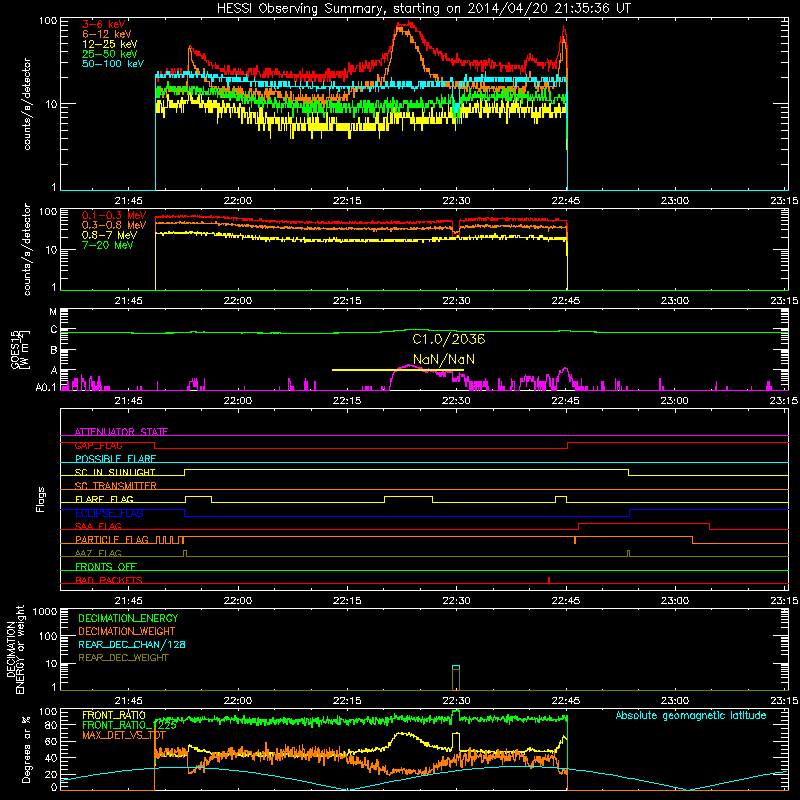Screen dimensions: 800x800
Task: Click 23:15 tick label under the Flags panel
Action: (784, 601)
